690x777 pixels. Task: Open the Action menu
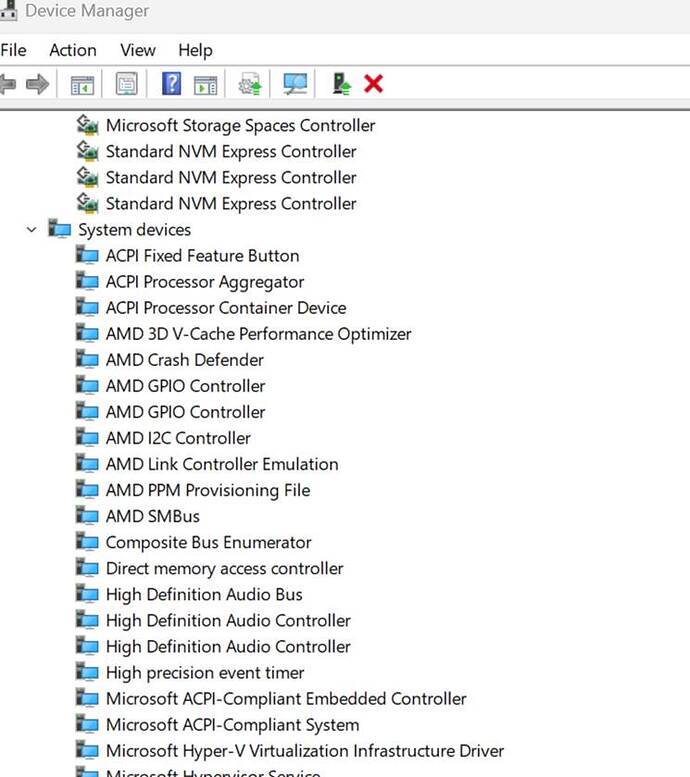click(73, 50)
